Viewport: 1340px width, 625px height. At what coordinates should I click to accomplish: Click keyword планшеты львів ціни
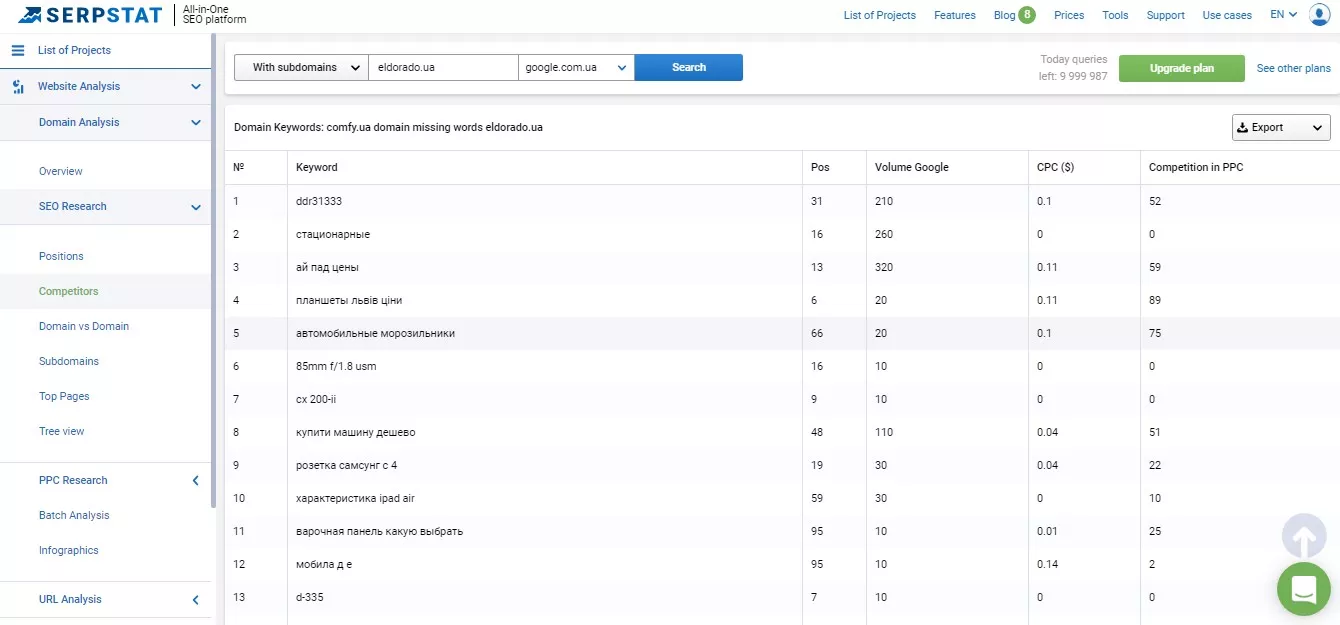(x=349, y=300)
